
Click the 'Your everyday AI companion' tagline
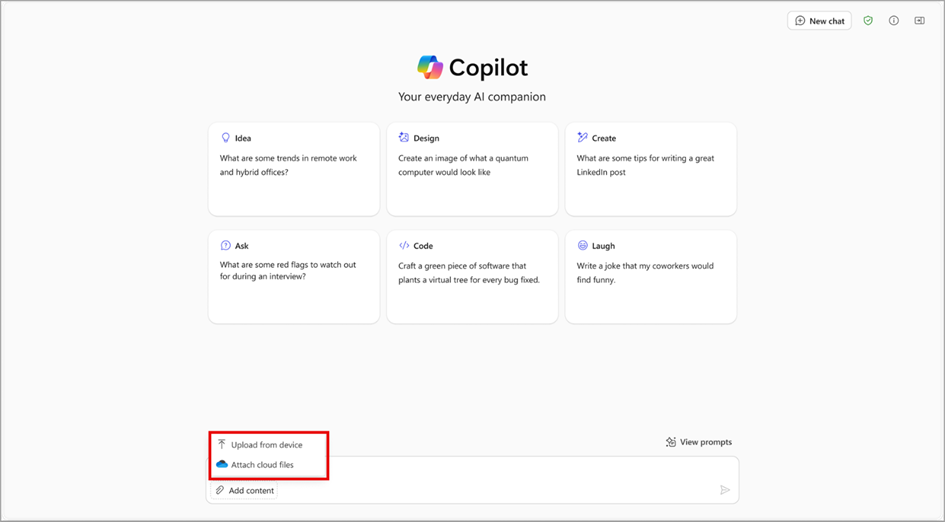pos(472,96)
